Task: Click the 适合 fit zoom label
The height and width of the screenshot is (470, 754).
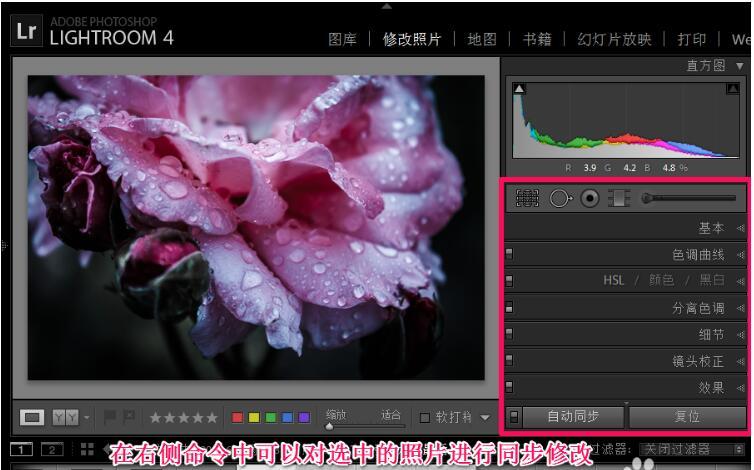Action: pyautogui.click(x=390, y=414)
